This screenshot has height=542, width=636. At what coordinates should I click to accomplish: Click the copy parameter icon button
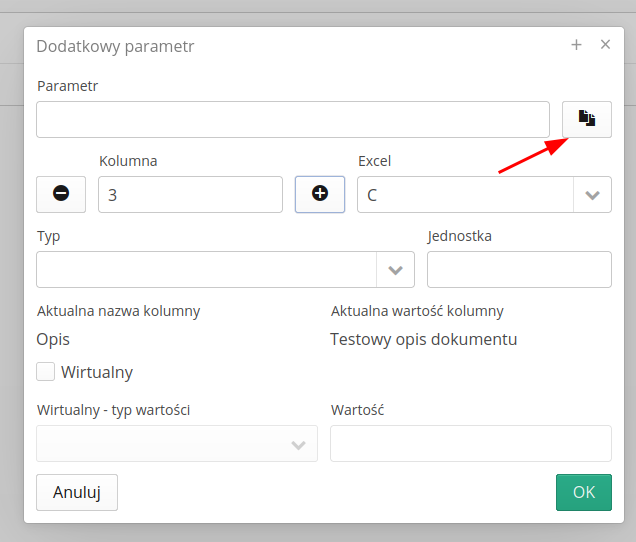[x=586, y=119]
